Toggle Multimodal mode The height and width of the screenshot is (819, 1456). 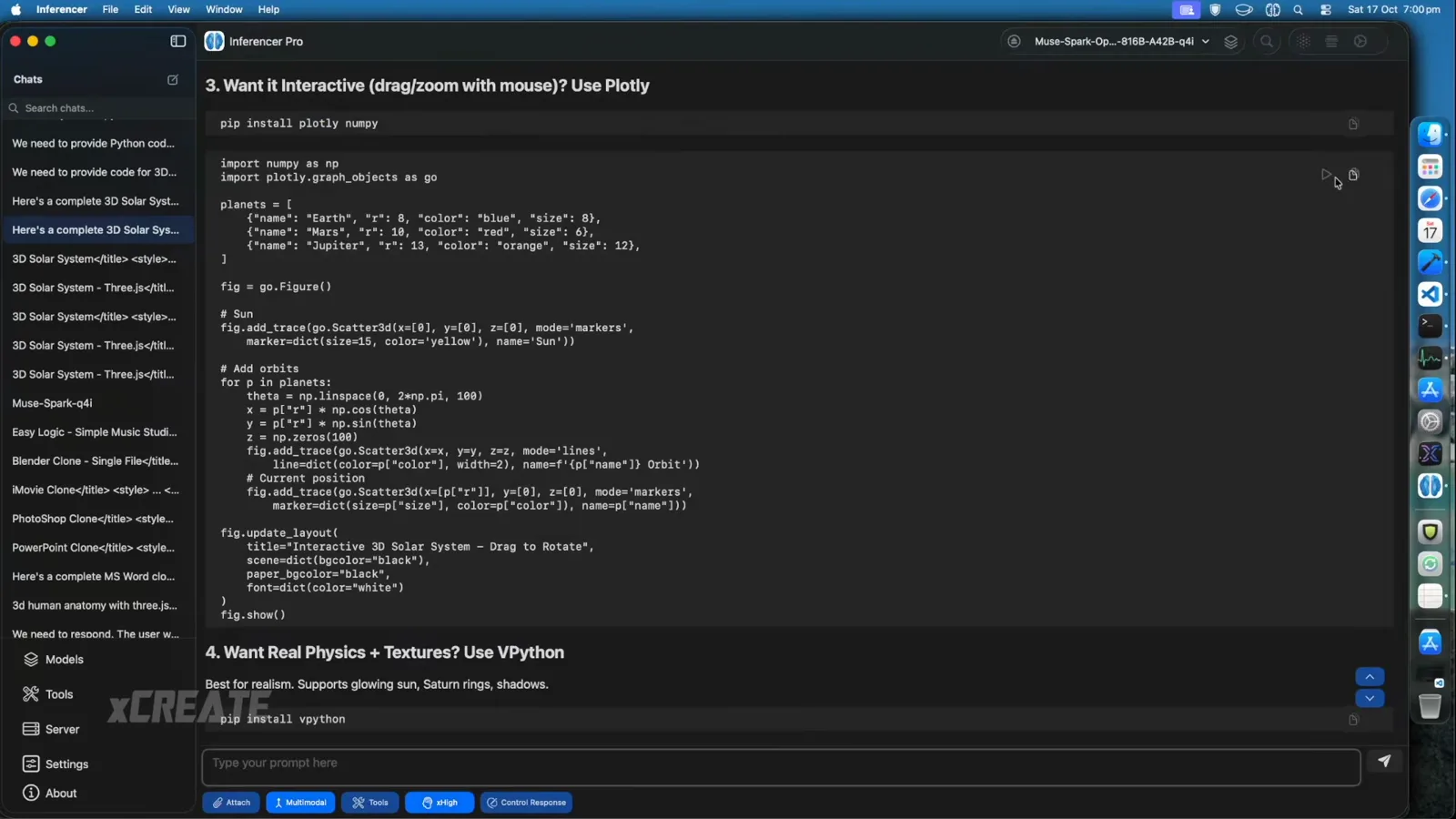pos(300,803)
